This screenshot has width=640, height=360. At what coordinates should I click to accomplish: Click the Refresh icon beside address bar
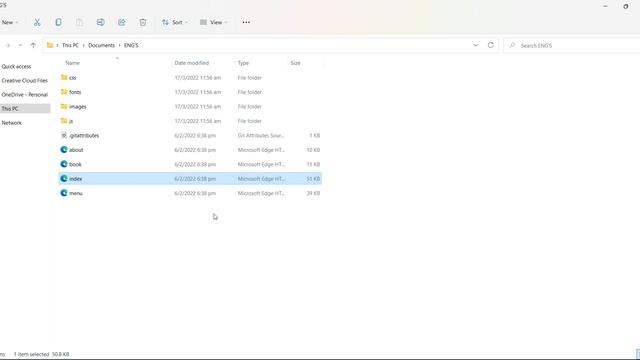(x=491, y=45)
